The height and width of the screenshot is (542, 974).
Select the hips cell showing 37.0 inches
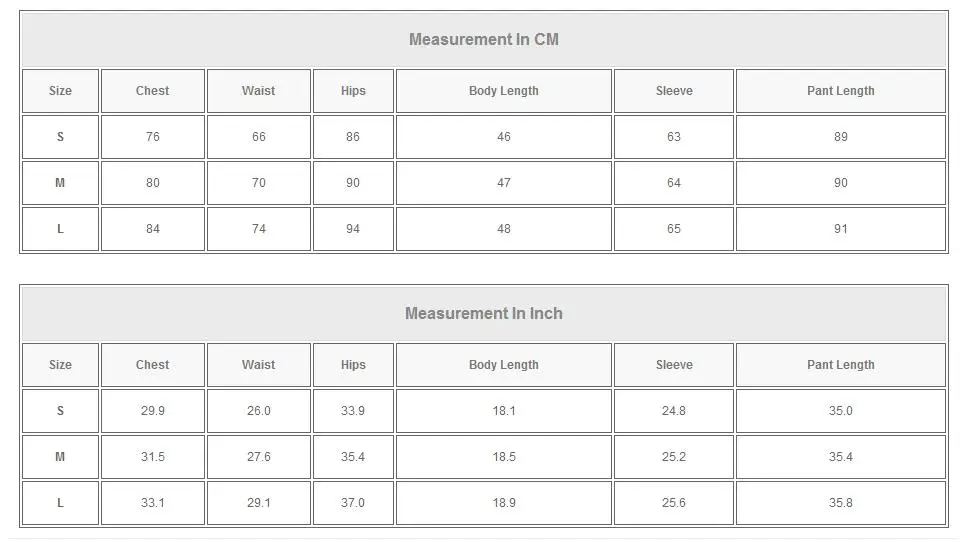click(x=353, y=503)
